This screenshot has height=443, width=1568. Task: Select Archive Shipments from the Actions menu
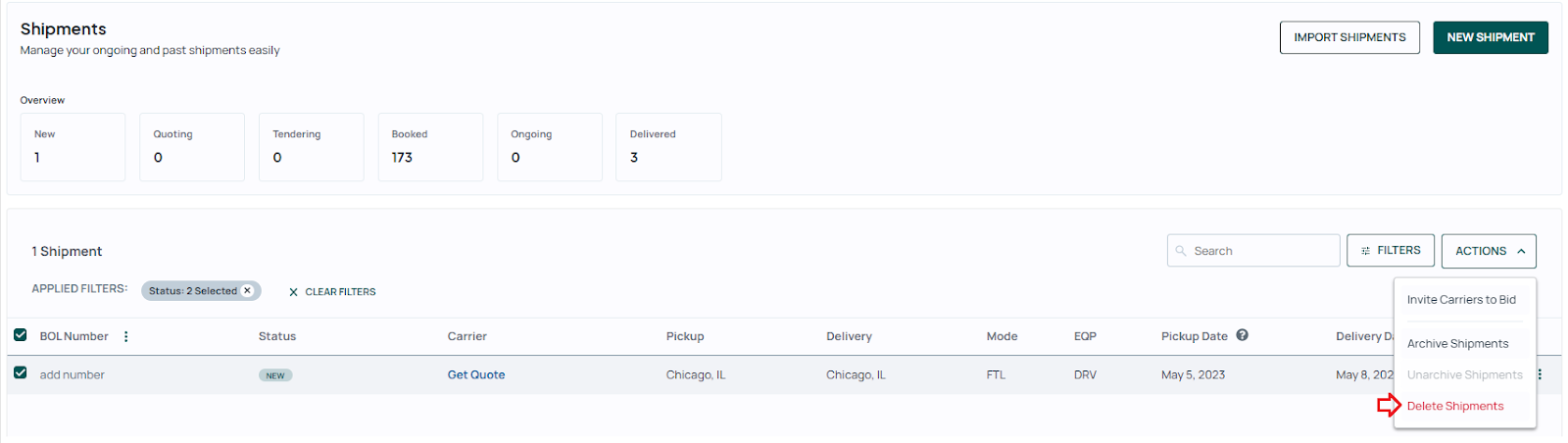[x=1457, y=344]
